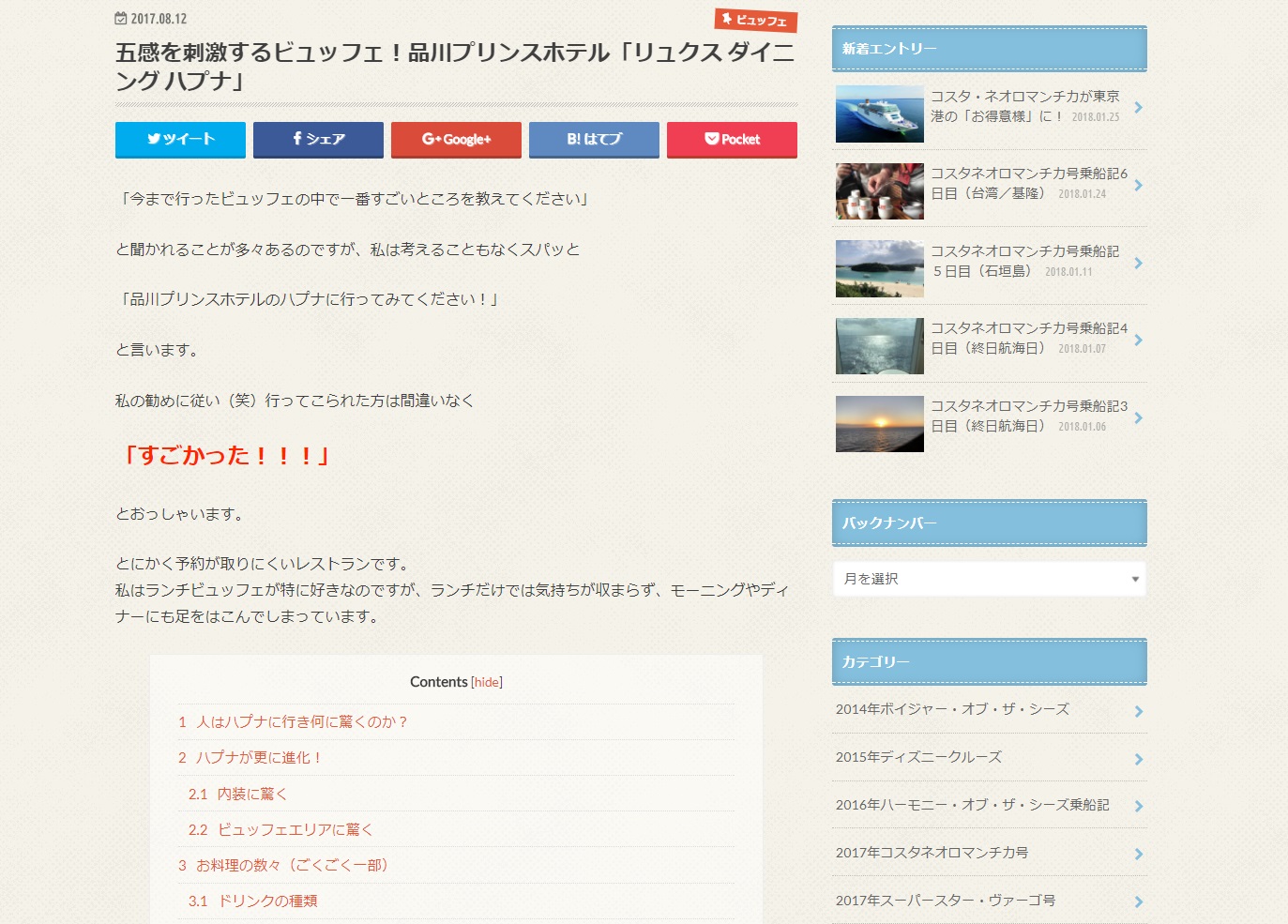The height and width of the screenshot is (924, 1288).
Task: Click the バックナンバー sidebar heading
Action: pyautogui.click(x=989, y=523)
